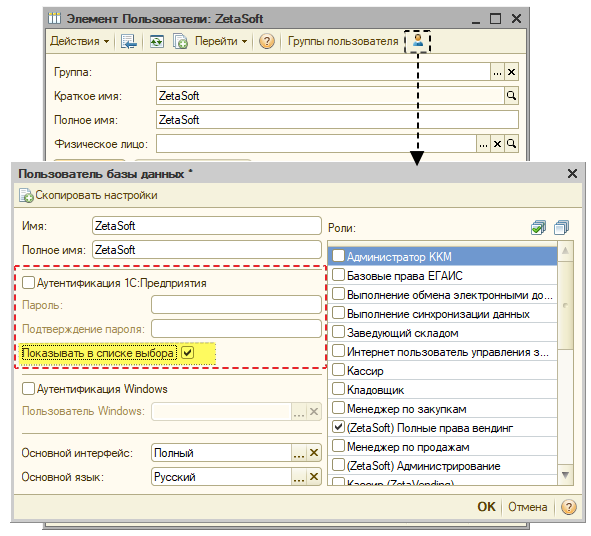This screenshot has height=536, width=591.
Task: Enable Аутентификация Windows checkbox
Action: point(28,389)
